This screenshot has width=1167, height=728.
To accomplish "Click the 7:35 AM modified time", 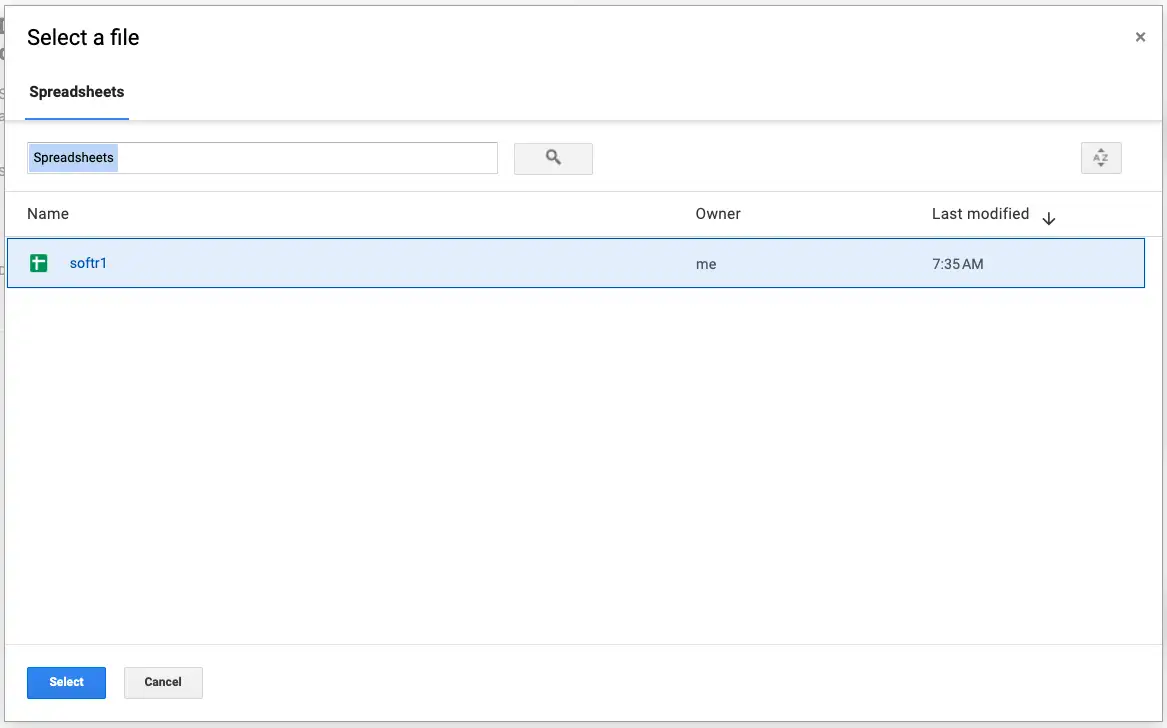I will (957, 264).
